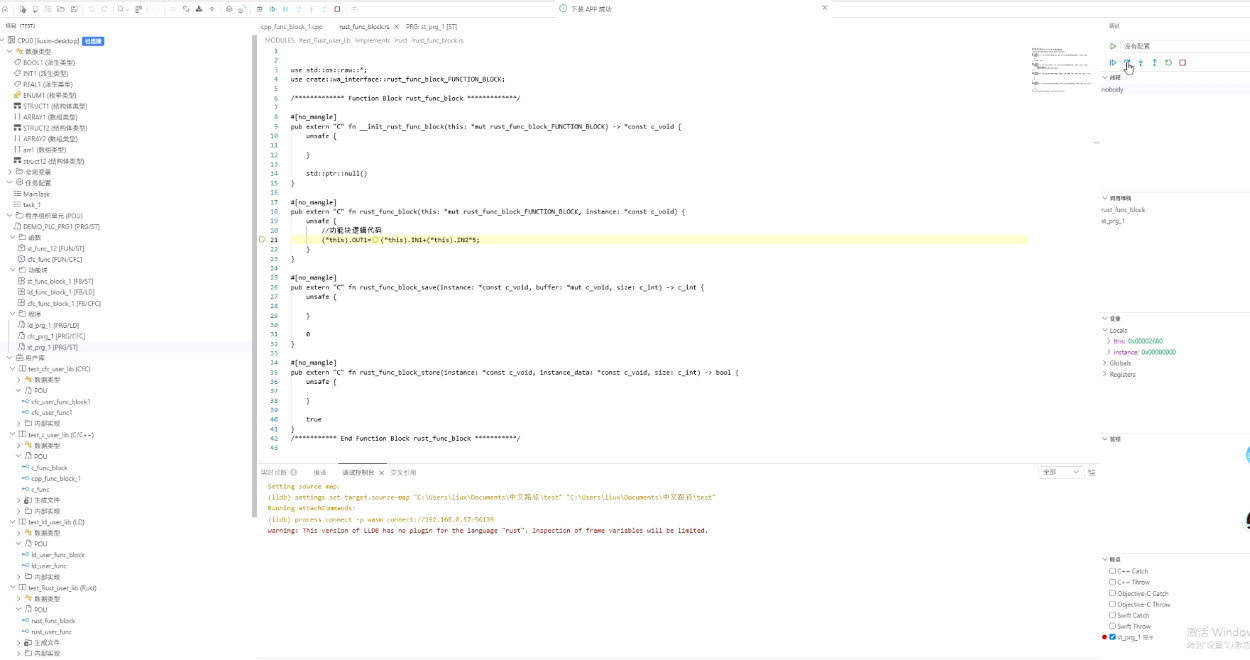Open rust_func_block in Rust library tree
This screenshot has width=1250, height=660.
[x=53, y=621]
